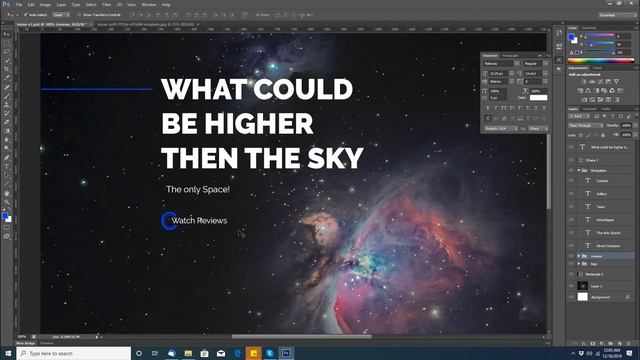The image size is (640, 360).
Task: Open the anti-aliasing Sharp dropdown
Action: pos(538,129)
